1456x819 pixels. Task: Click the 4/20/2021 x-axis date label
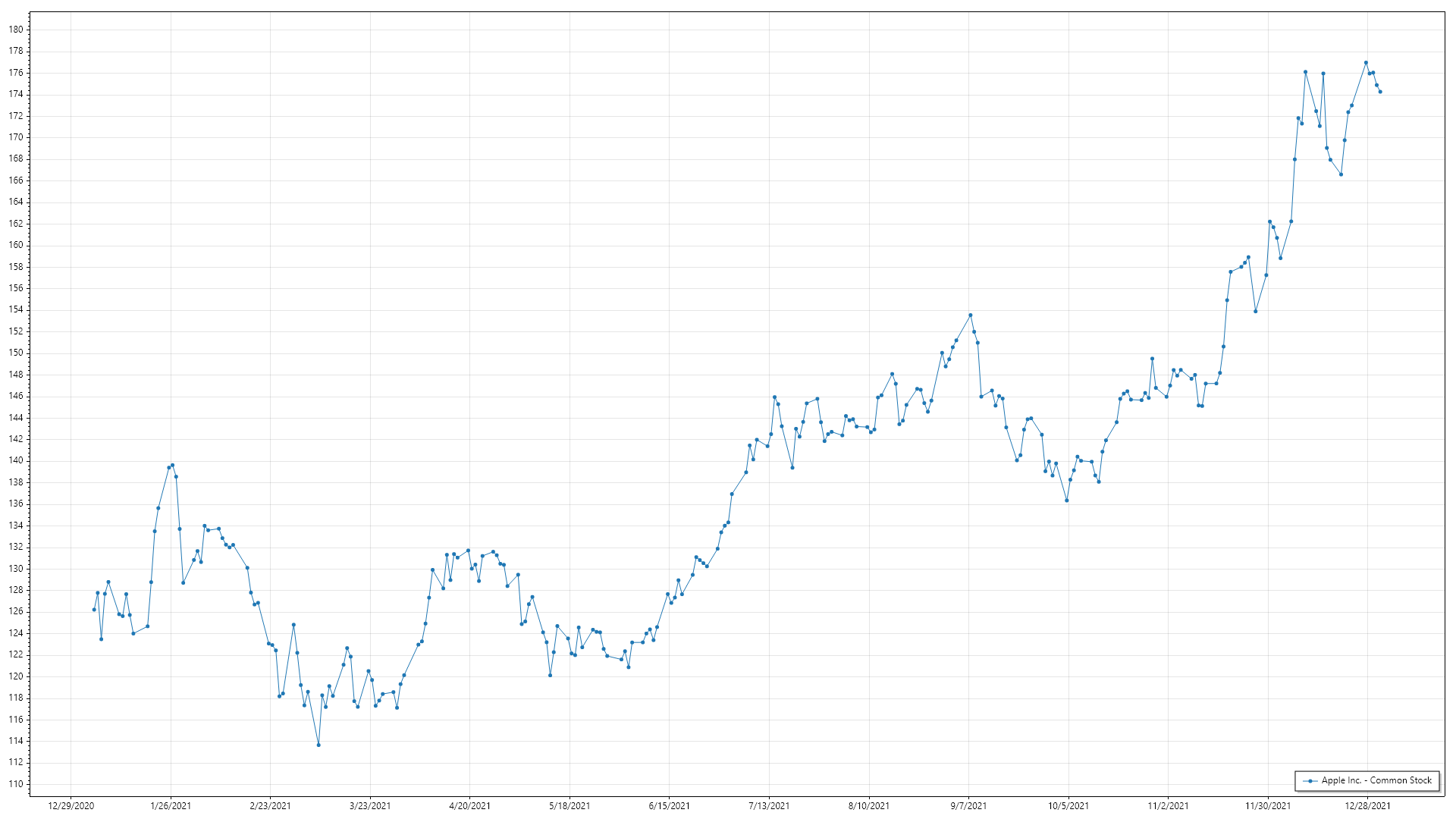tap(469, 806)
